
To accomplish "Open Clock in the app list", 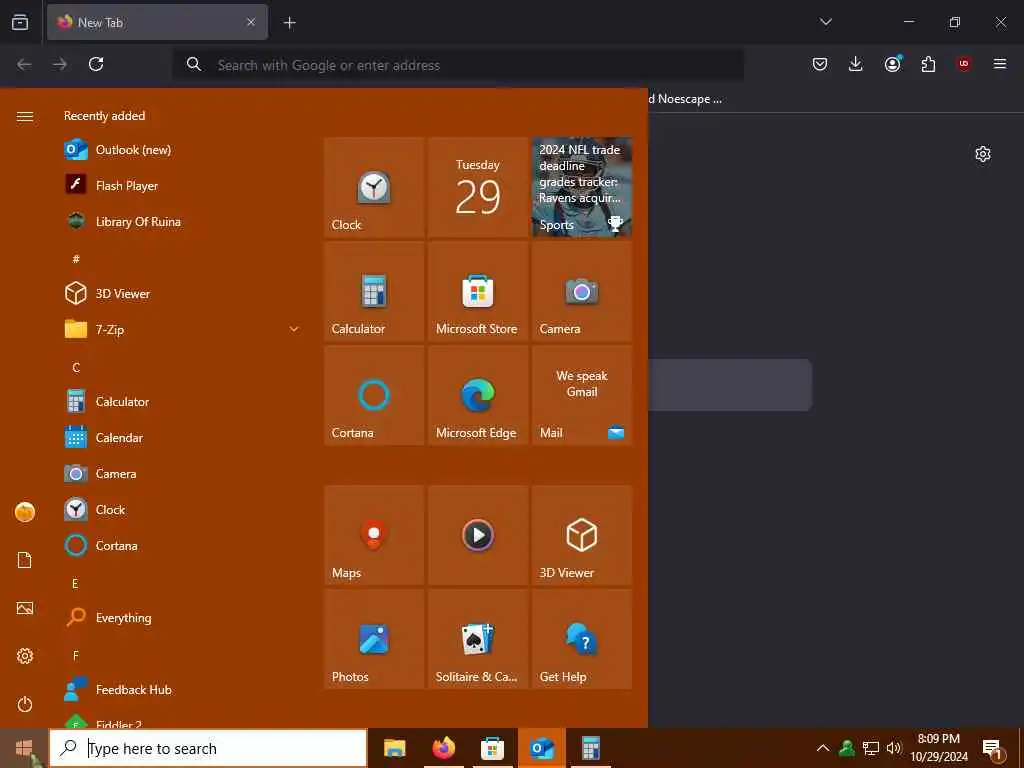I will (183, 509).
